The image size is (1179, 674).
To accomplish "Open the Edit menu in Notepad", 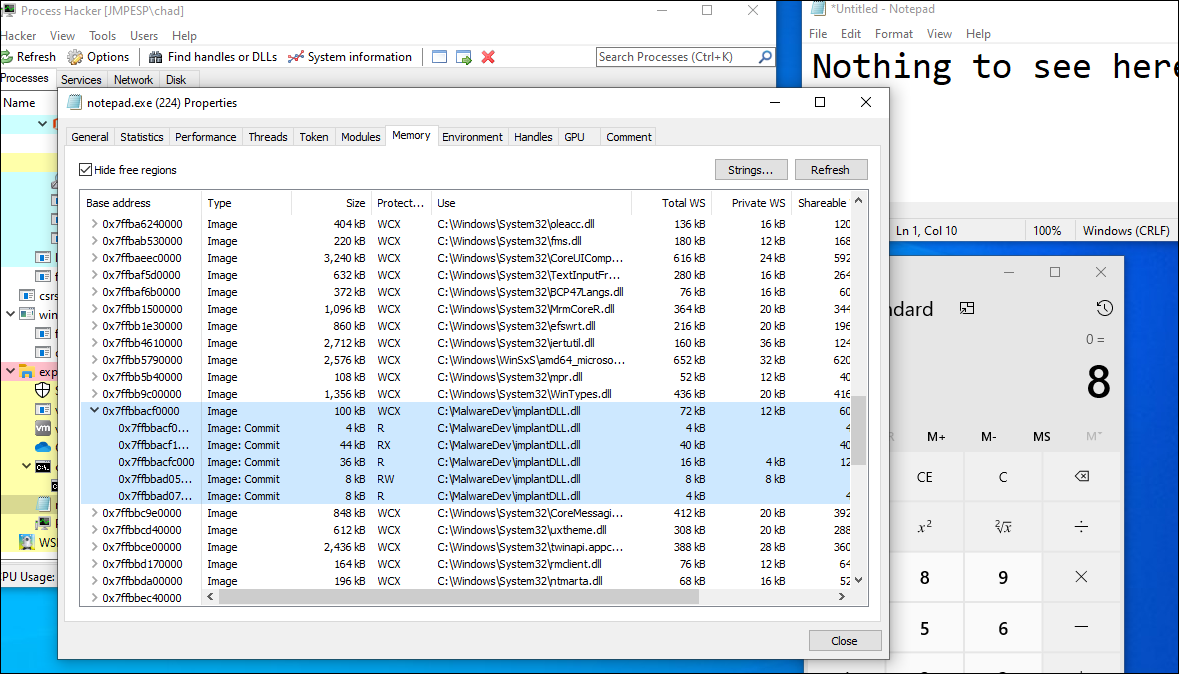I will [851, 34].
